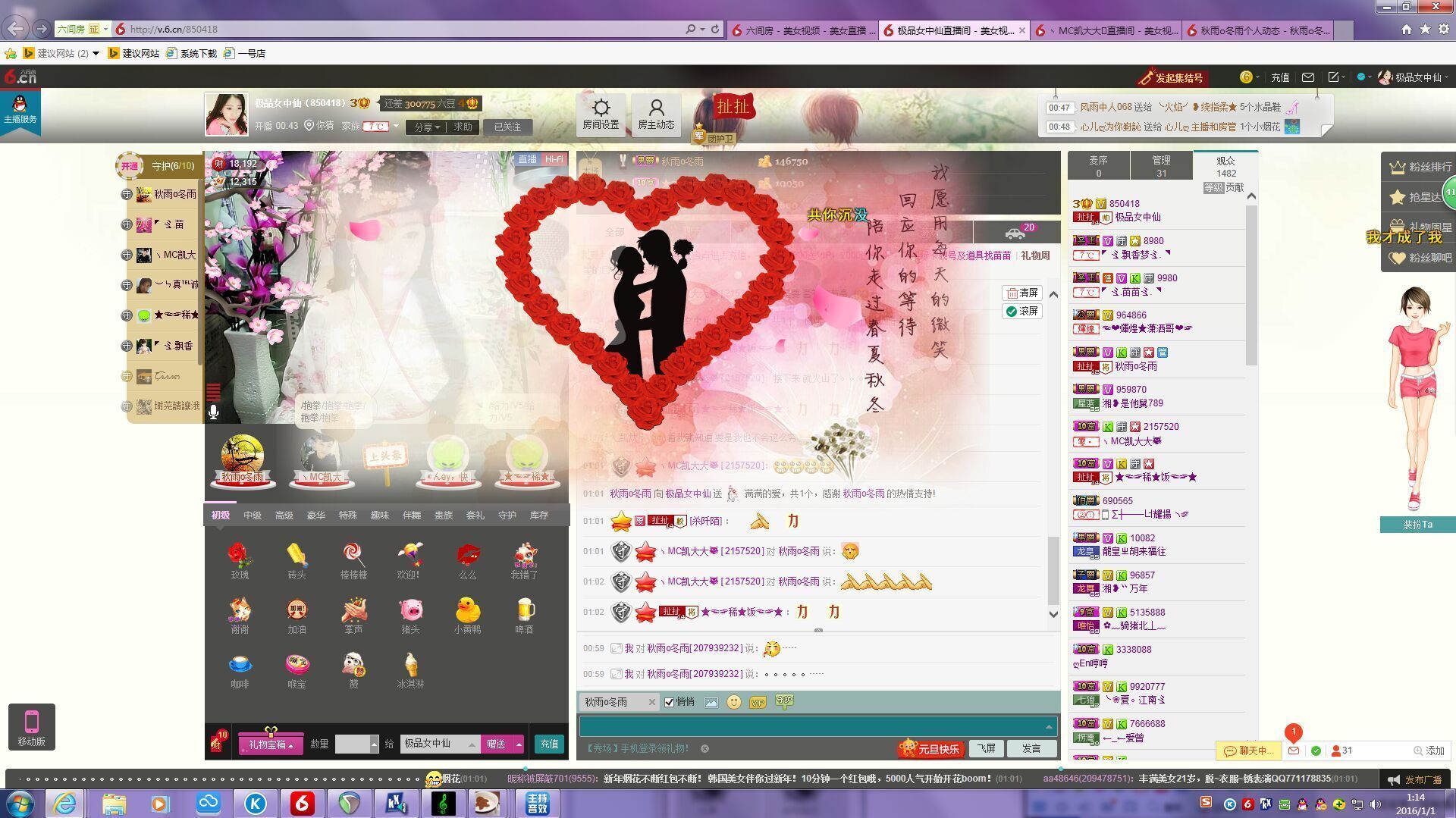Image resolution: width=1456 pixels, height=818 pixels.
Task: Select the 掌声 applause gift
Action: [353, 610]
